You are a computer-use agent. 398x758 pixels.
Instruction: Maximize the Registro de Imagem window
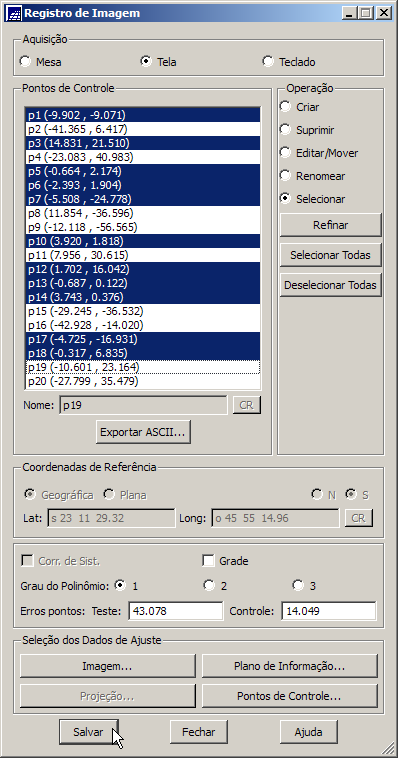coord(365,14)
